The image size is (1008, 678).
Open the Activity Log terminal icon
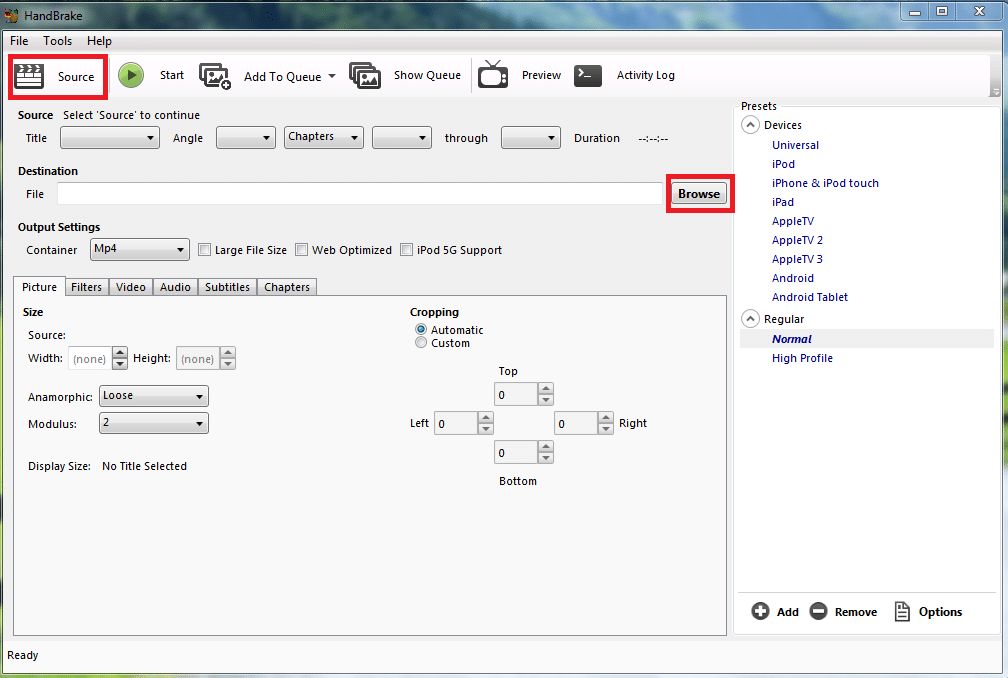pos(588,75)
